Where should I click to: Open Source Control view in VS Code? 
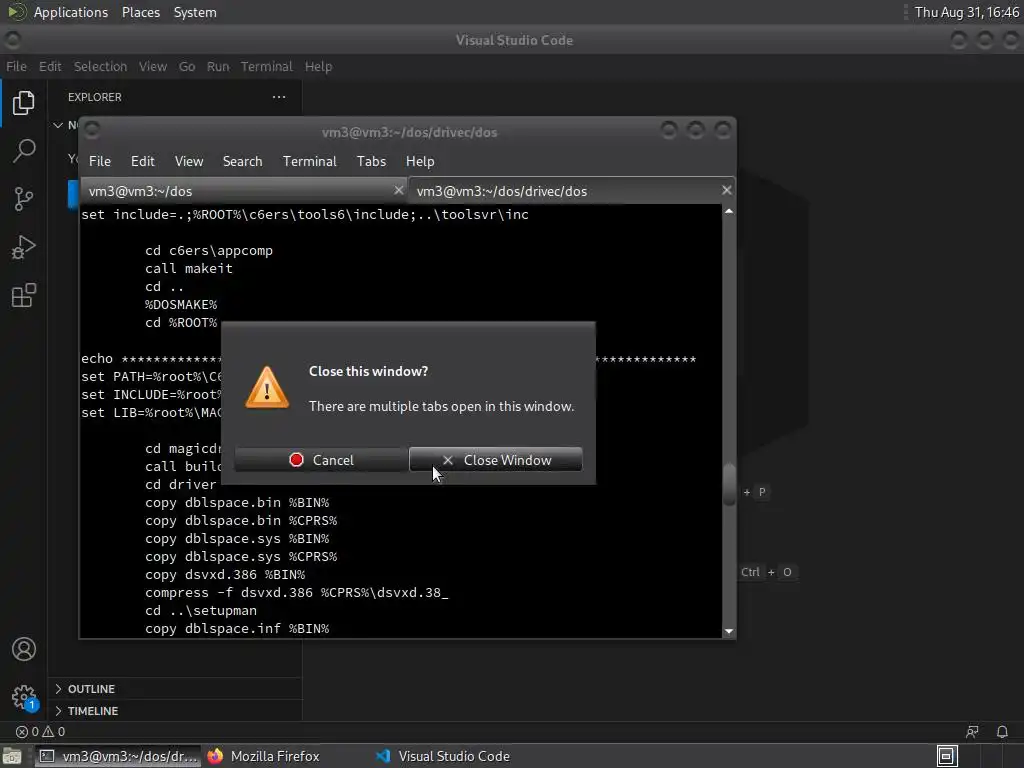tap(24, 199)
